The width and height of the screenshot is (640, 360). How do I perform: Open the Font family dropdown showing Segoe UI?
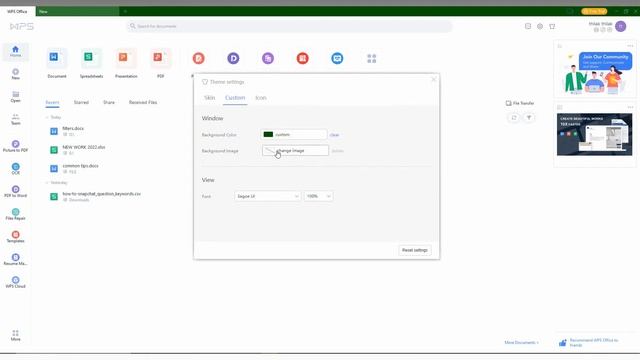click(267, 196)
